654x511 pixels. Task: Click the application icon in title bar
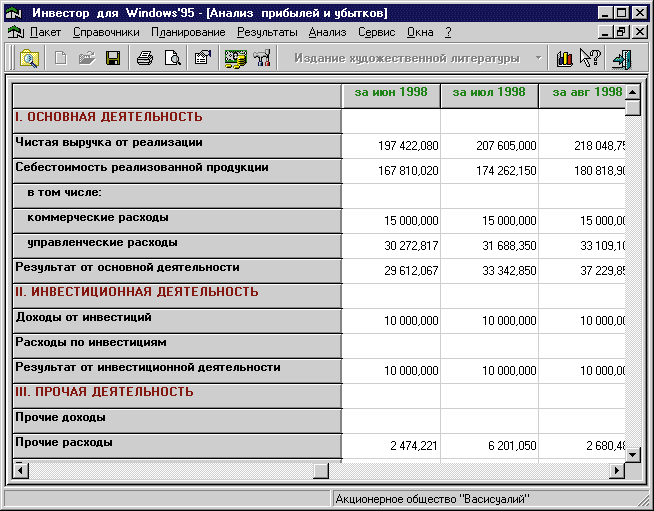click(x=13, y=13)
